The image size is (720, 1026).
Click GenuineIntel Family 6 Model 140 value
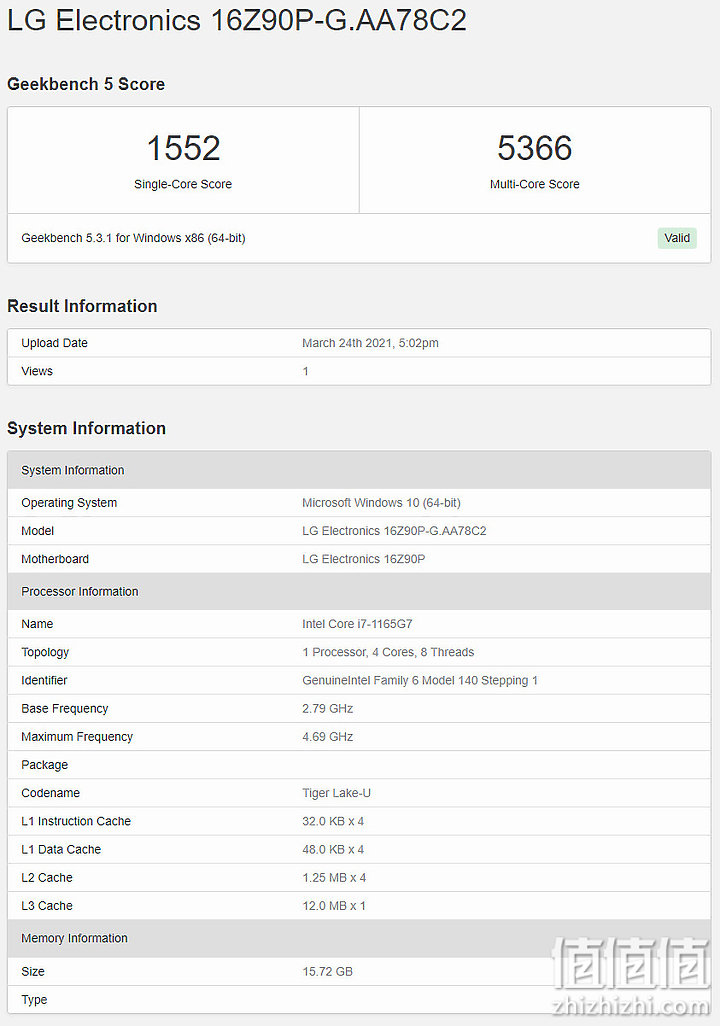[x=420, y=681]
